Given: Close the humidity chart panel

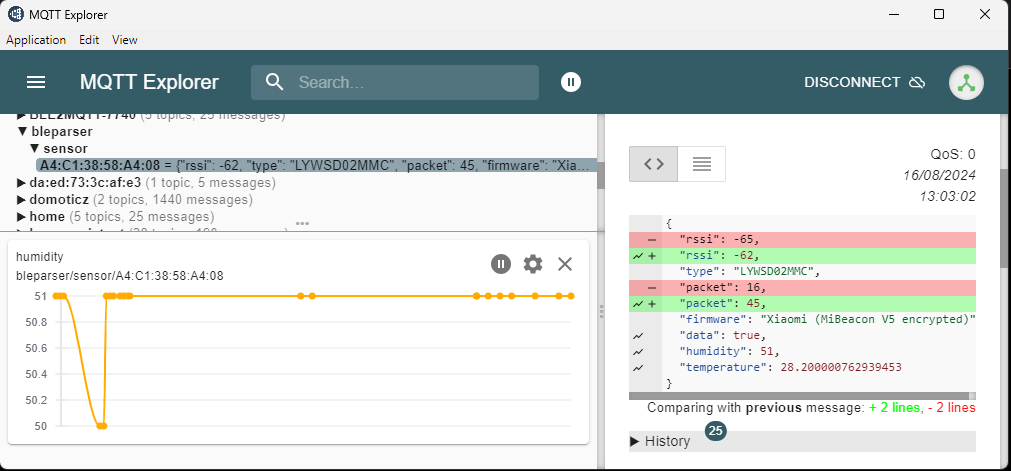Looking at the screenshot, I should [565, 264].
